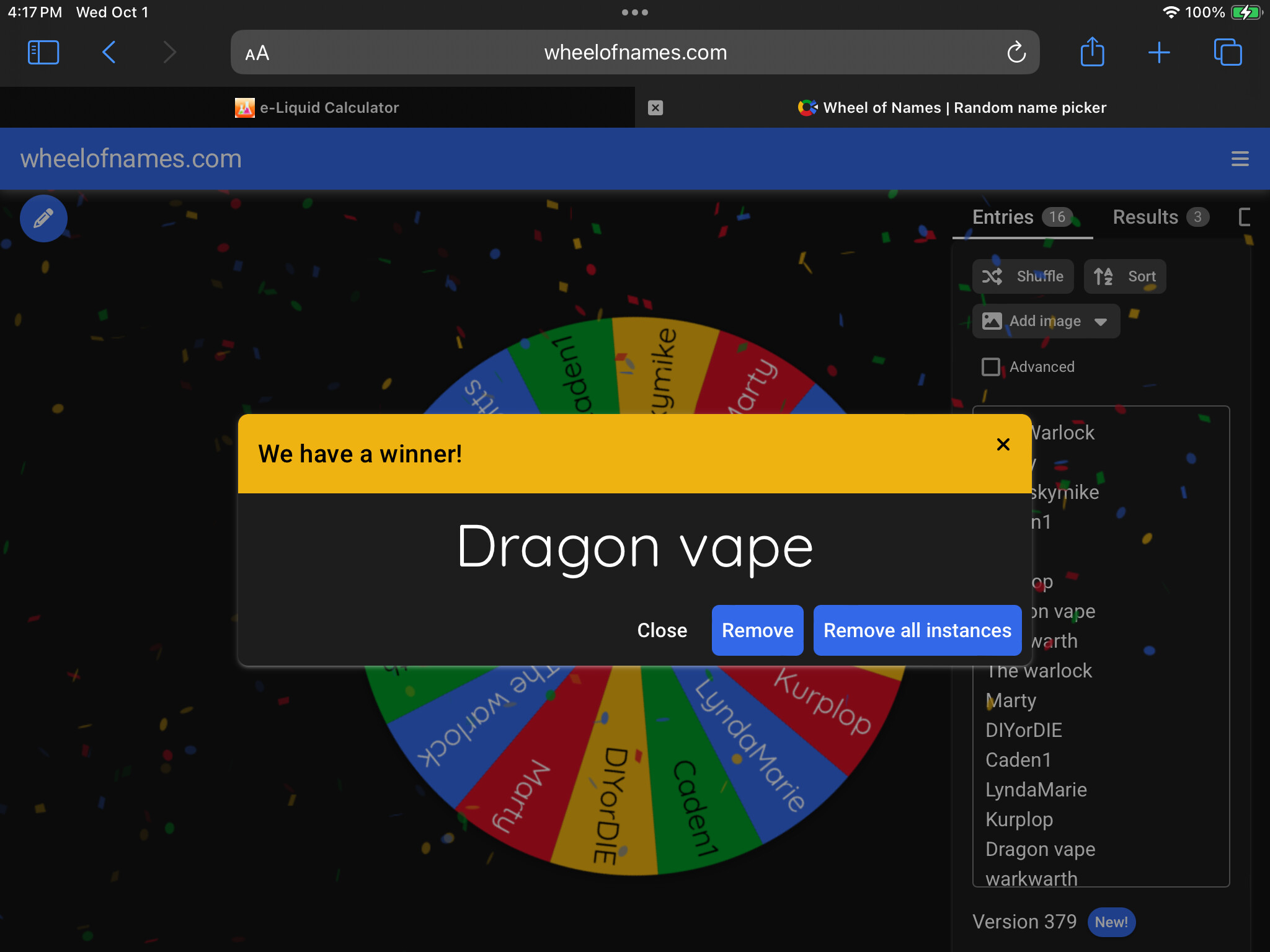Image resolution: width=1270 pixels, height=952 pixels.
Task: Enable the Advanced checkbox
Action: click(990, 367)
